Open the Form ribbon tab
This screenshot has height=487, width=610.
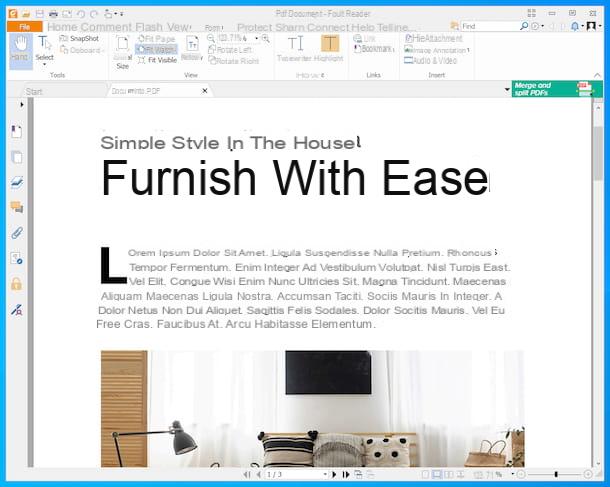click(214, 28)
